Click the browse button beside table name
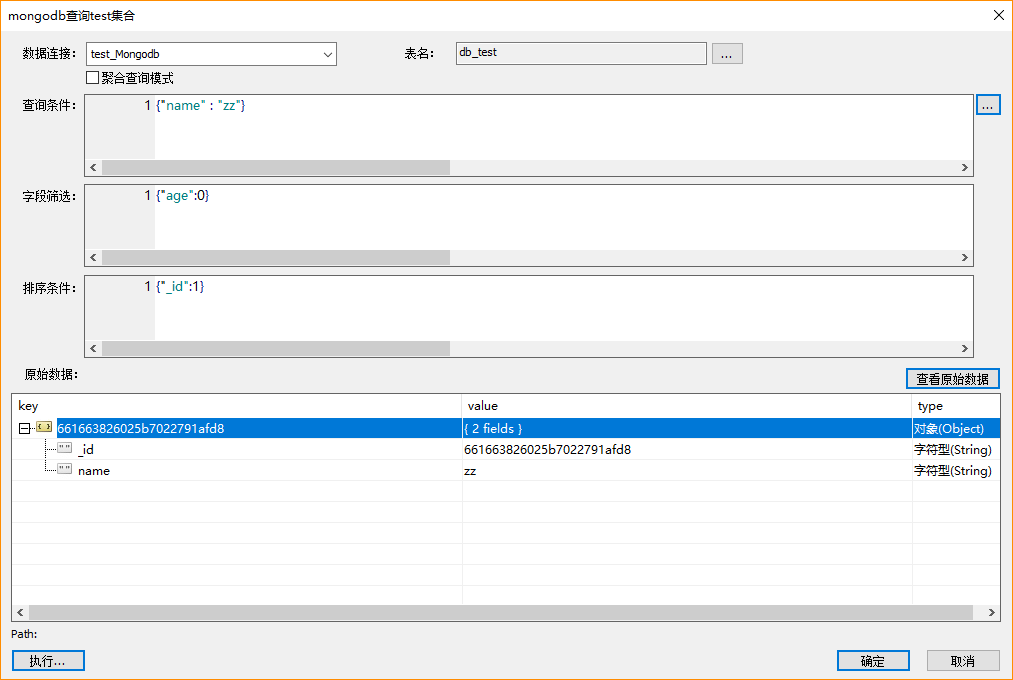Screen dimensions: 1013x680 727,54
